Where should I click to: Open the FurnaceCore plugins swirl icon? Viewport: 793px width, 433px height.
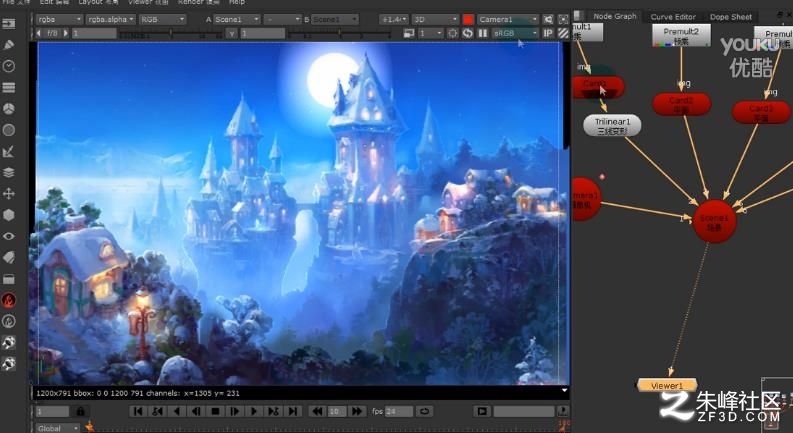(x=9, y=321)
